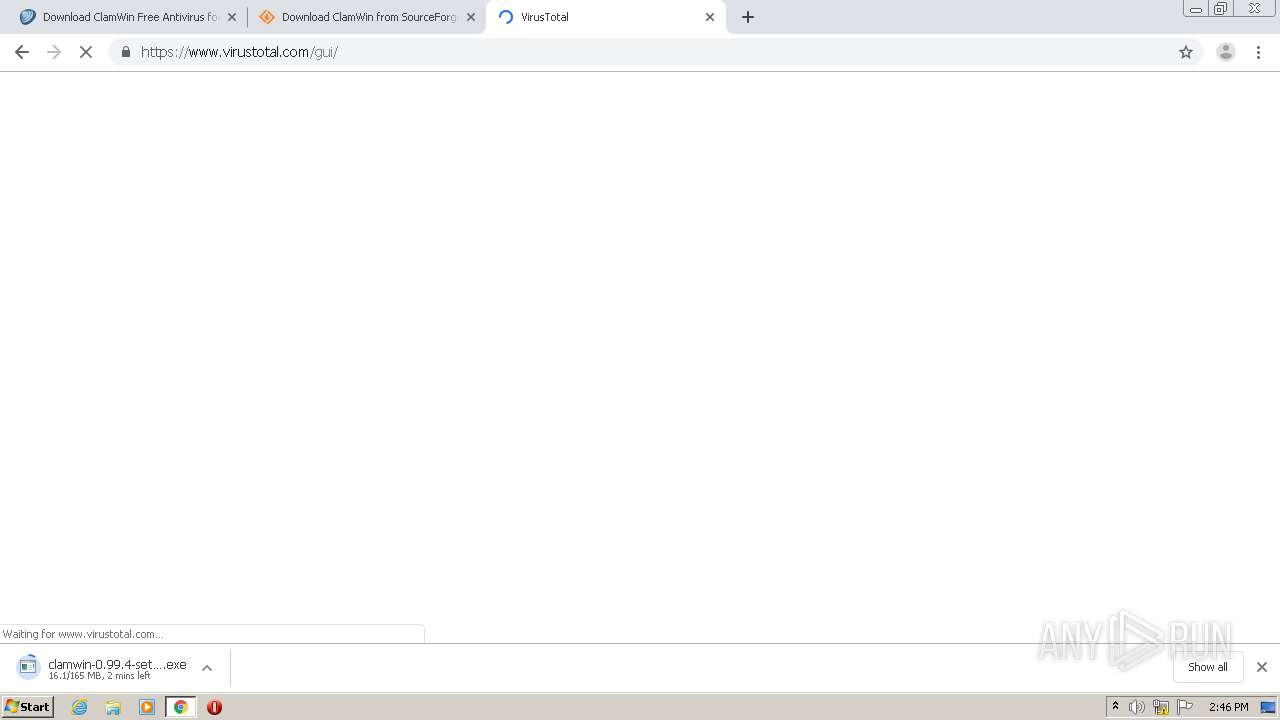Open Windows Media Player from taskbar
This screenshot has width=1280, height=720.
tap(147, 707)
